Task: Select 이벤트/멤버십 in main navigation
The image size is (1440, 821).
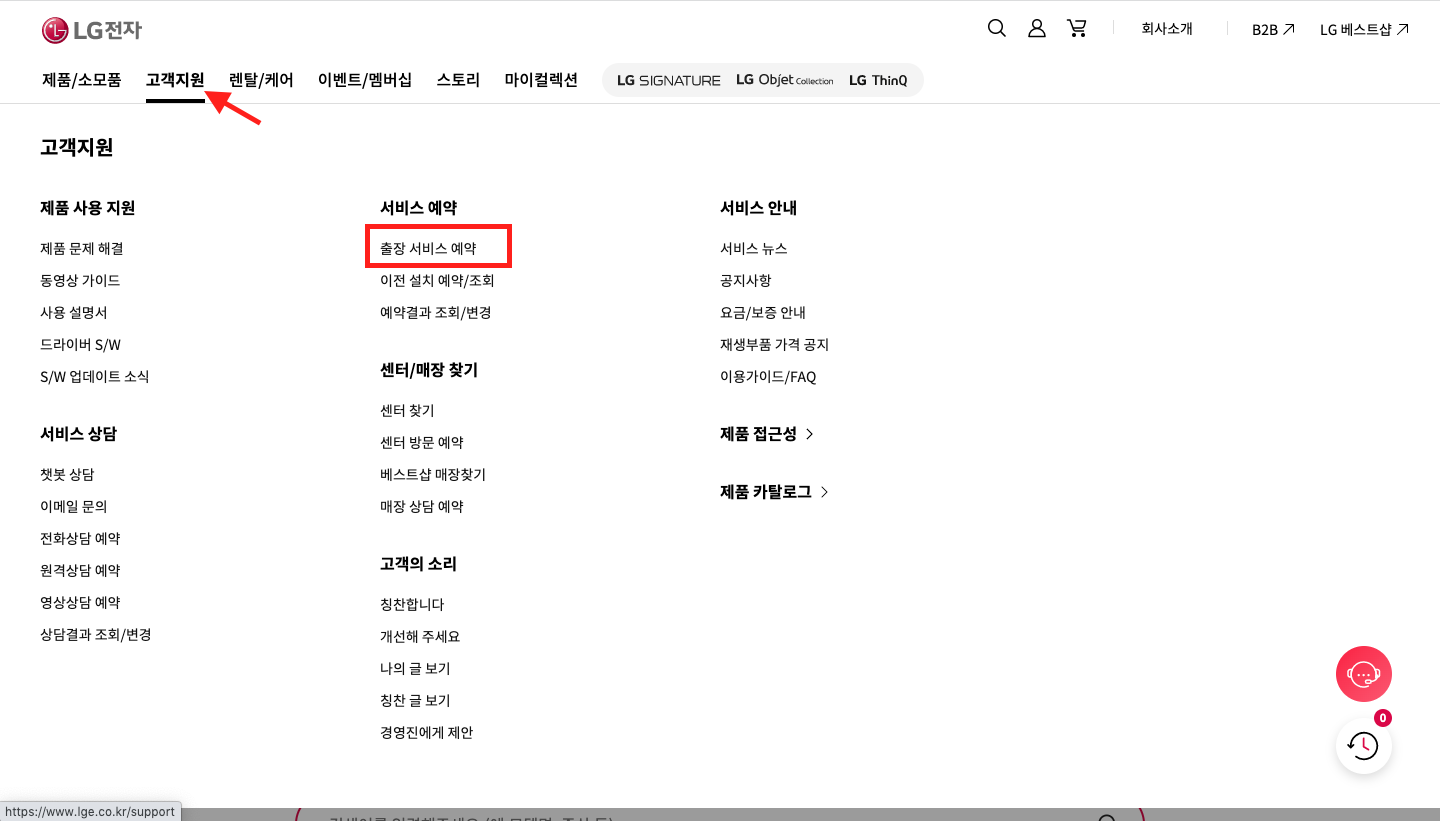Action: coord(365,80)
